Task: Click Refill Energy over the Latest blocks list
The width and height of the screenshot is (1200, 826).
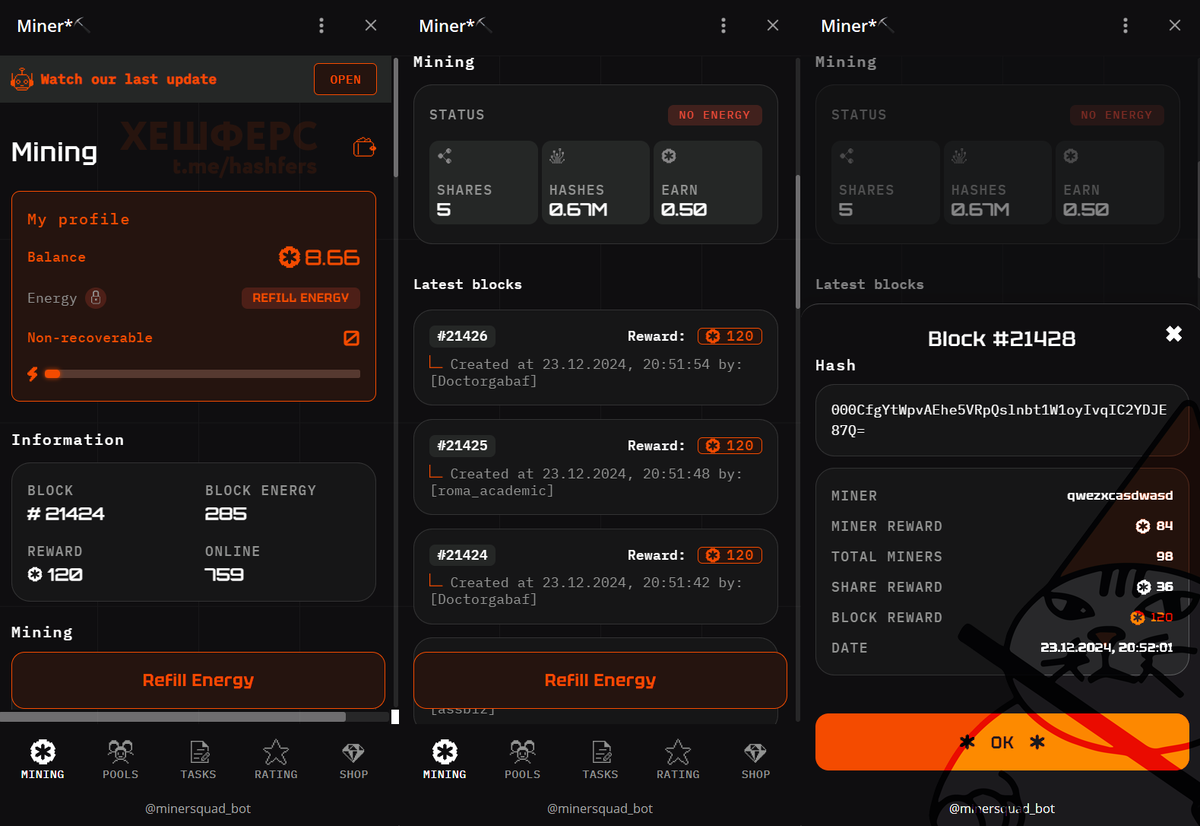Action: (600, 680)
